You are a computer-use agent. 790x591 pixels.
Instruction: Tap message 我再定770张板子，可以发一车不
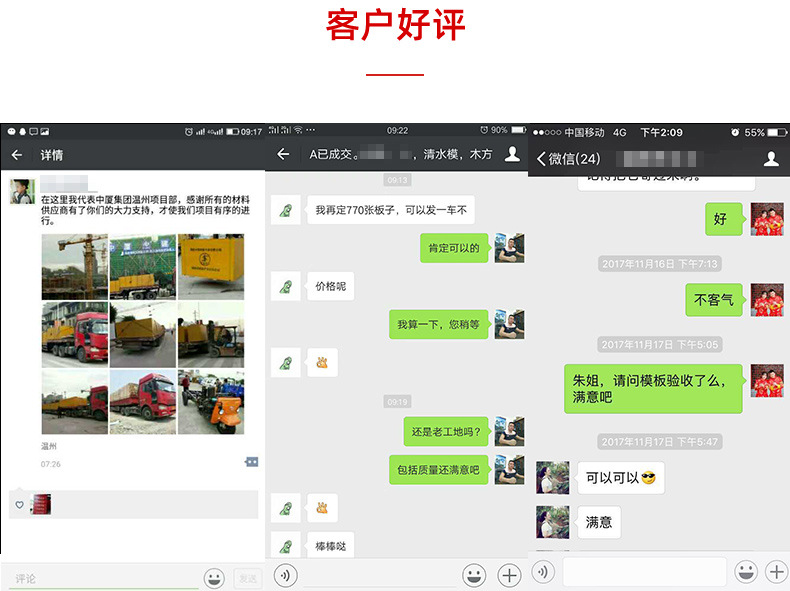click(390, 210)
